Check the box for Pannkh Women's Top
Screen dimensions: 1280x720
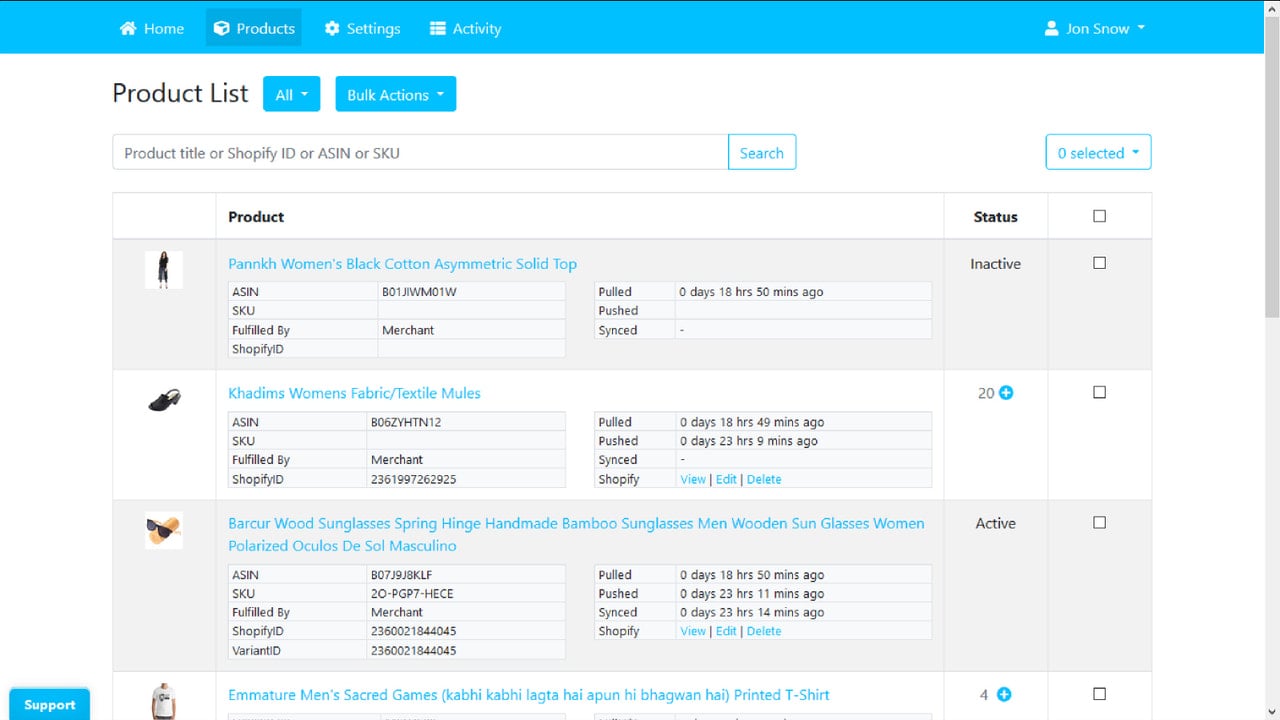1100,263
